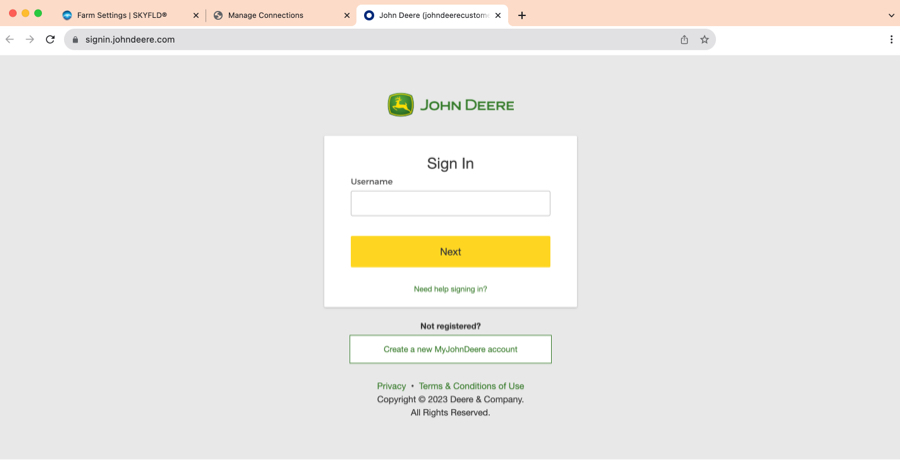
Task: Close the Manage Connections tab
Action: 346,16
